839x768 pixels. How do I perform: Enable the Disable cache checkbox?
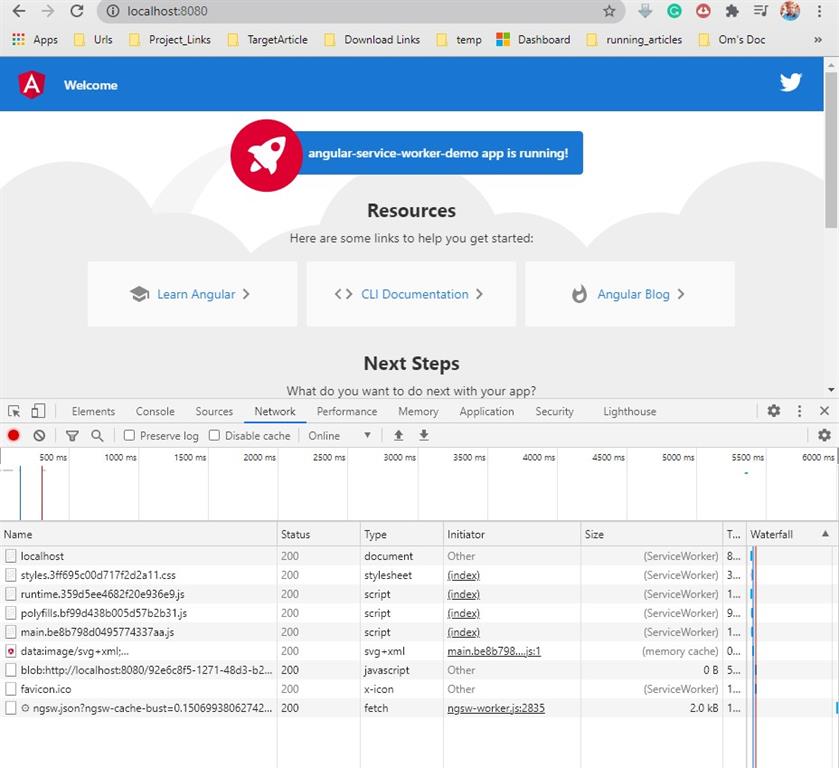pos(214,435)
